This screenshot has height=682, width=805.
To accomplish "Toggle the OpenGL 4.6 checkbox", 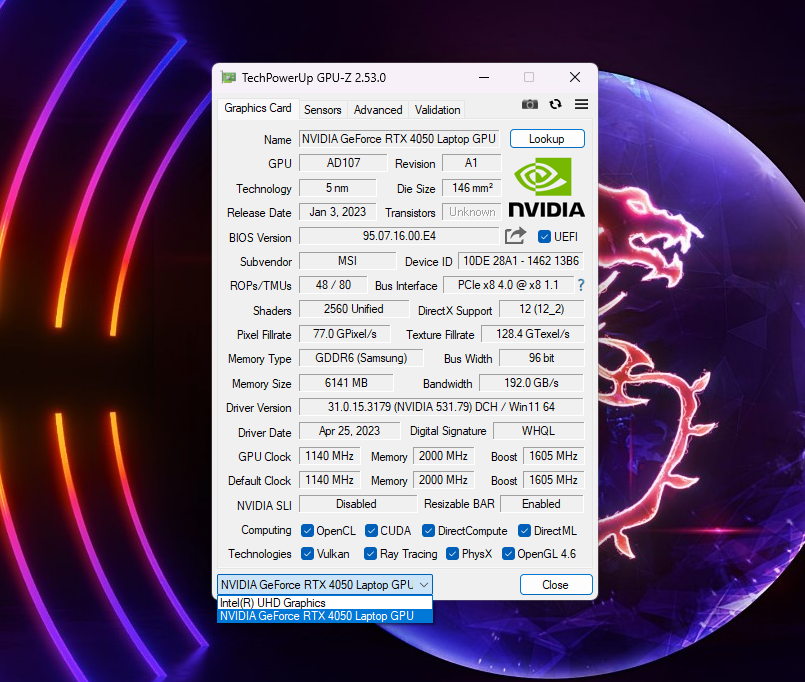I will [x=508, y=554].
